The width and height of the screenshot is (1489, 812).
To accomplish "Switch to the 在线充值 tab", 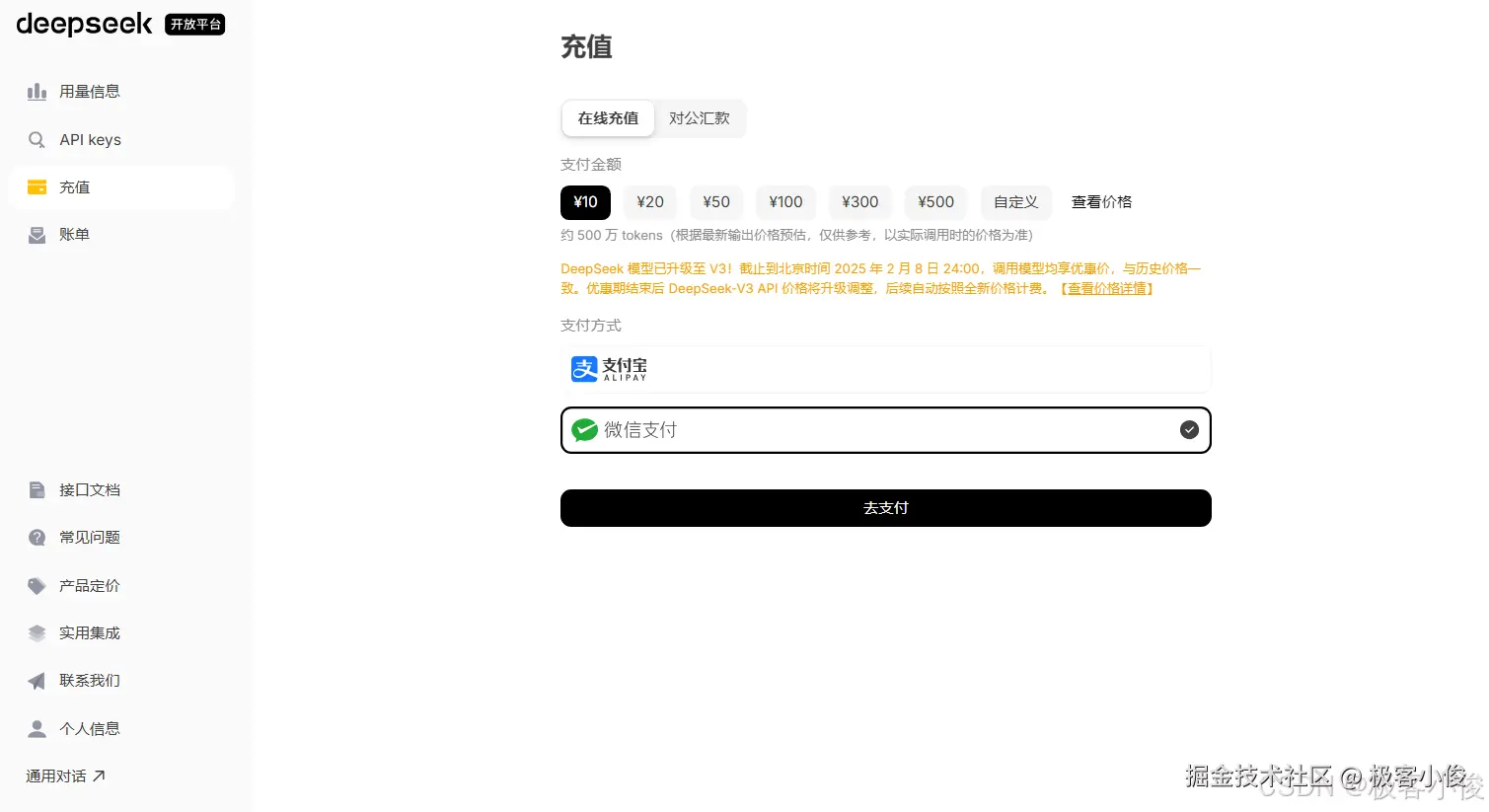I will pyautogui.click(x=608, y=118).
